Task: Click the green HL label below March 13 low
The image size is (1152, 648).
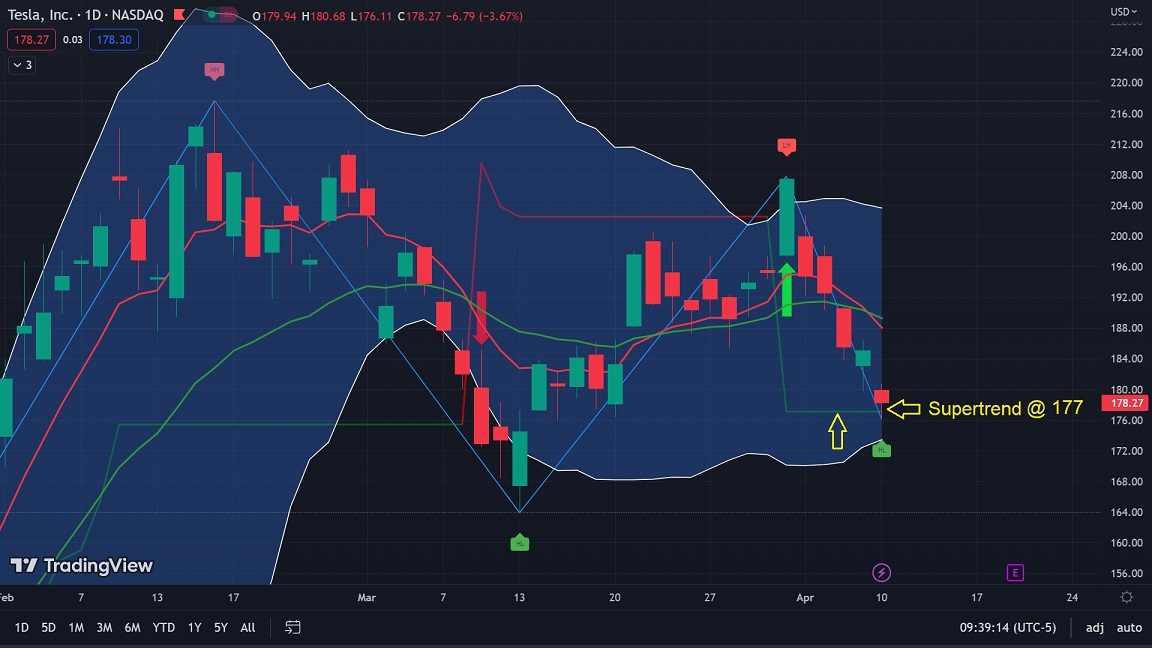Action: 519,543
